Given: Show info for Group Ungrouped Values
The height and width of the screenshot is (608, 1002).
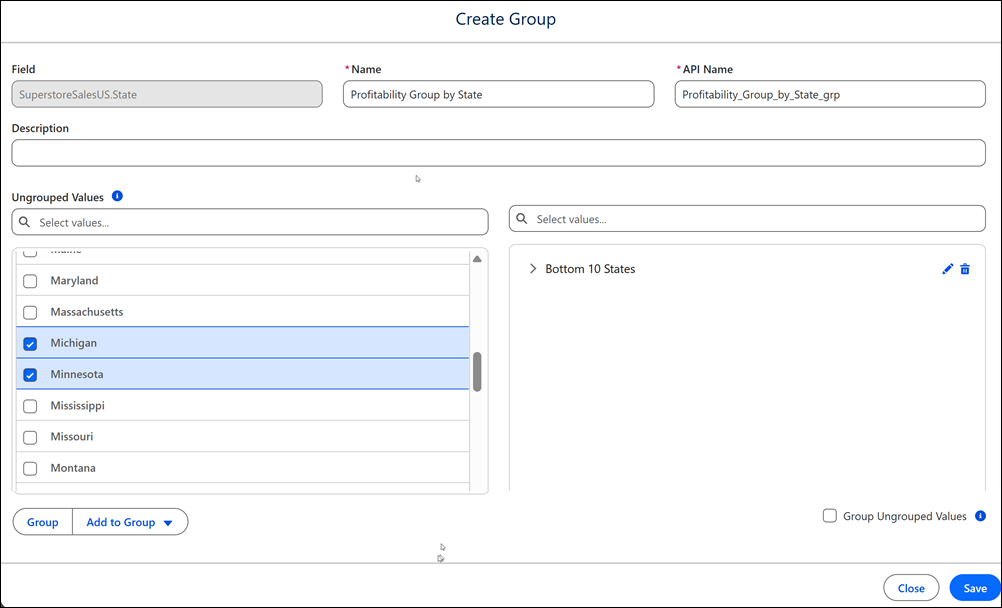Looking at the screenshot, I should pyautogui.click(x=980, y=516).
